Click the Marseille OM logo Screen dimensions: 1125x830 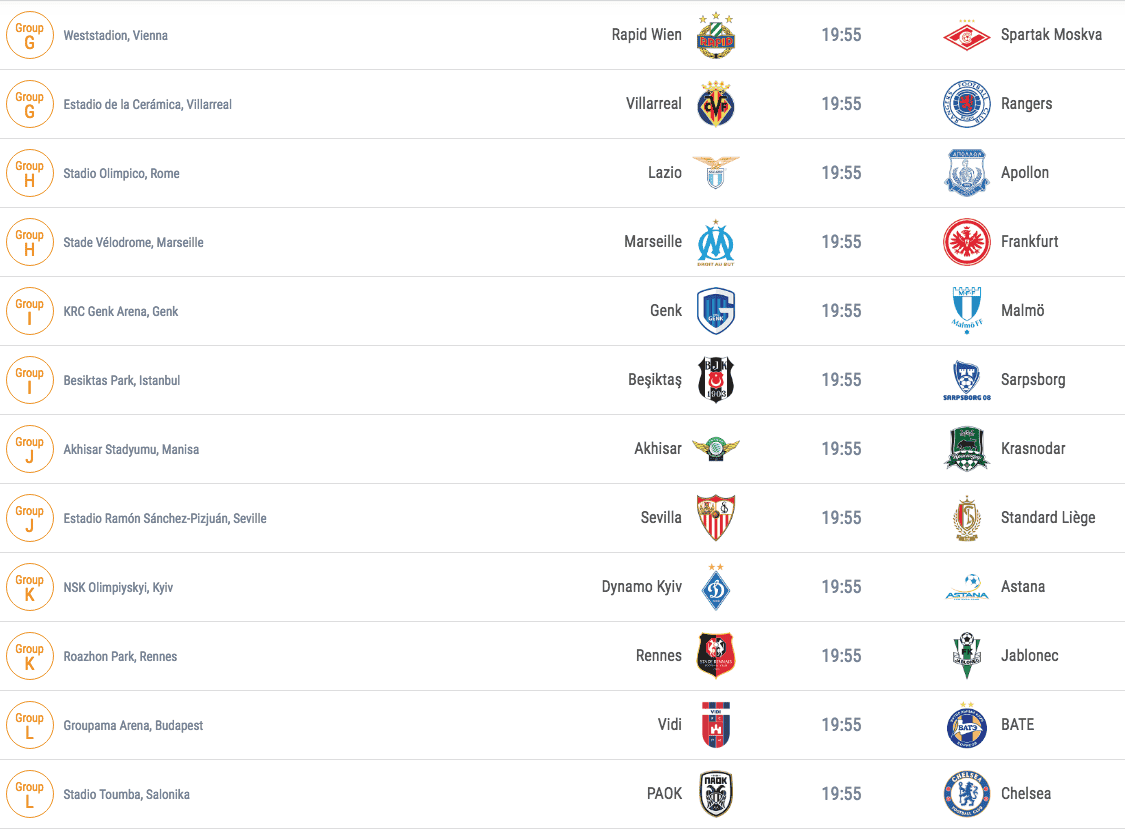715,242
